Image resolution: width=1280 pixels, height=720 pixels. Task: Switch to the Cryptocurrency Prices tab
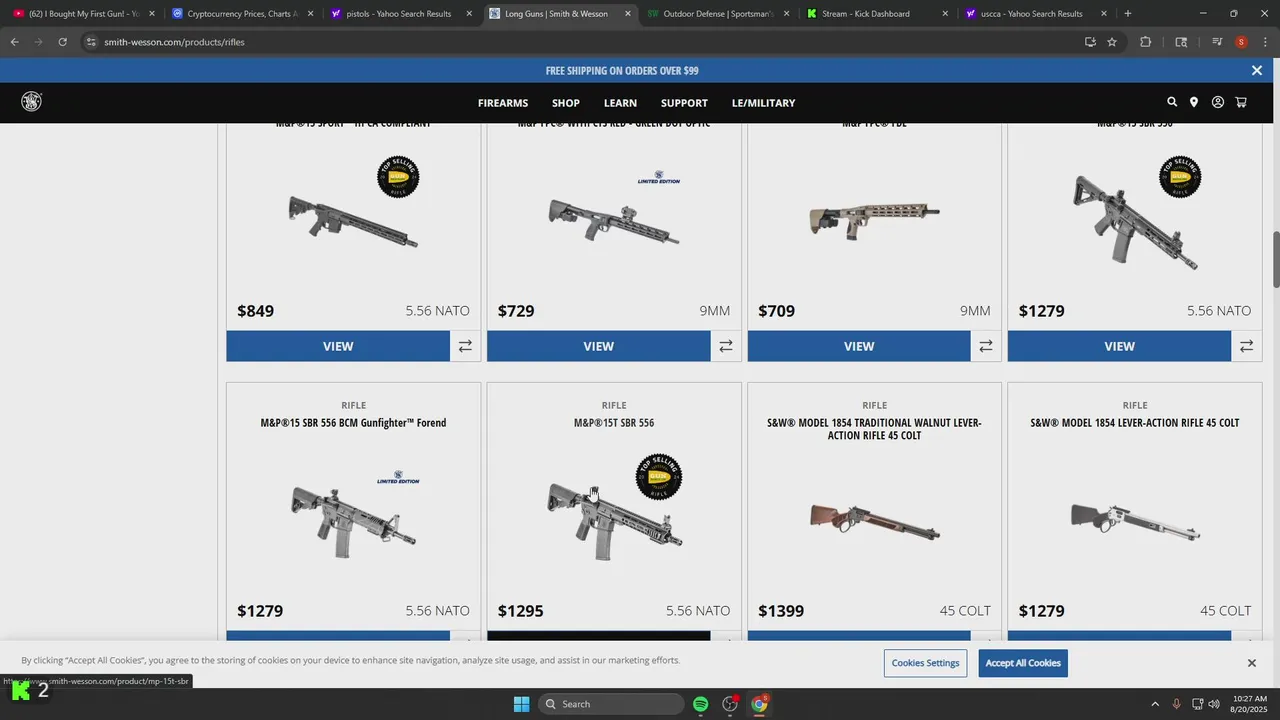pos(242,14)
